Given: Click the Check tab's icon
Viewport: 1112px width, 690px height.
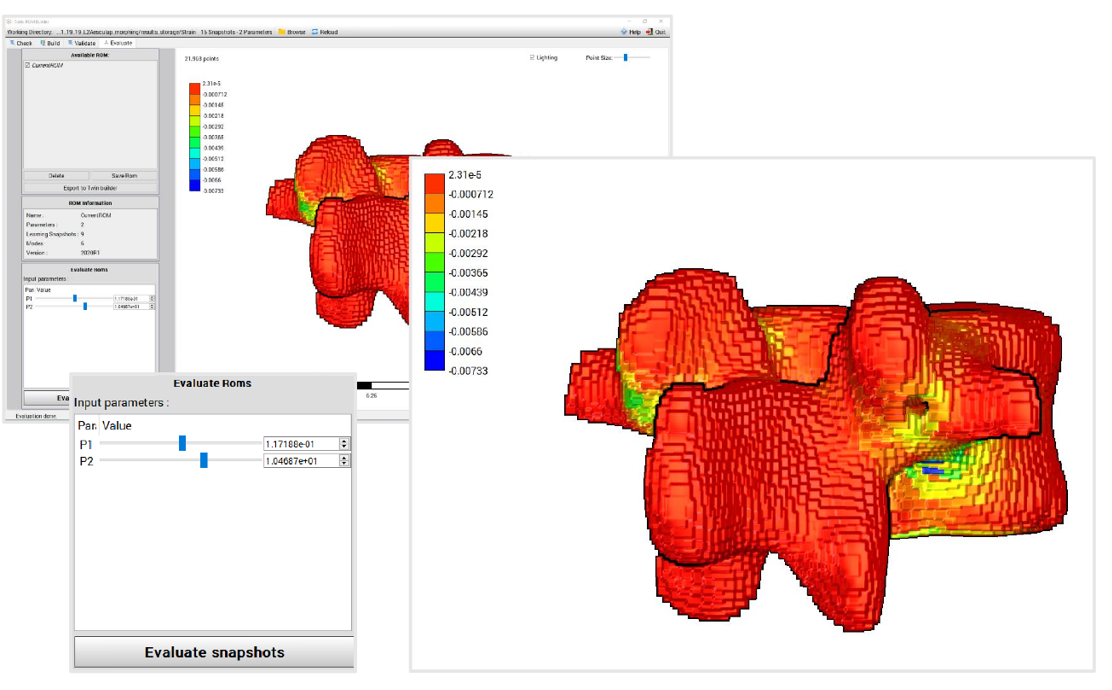Looking at the screenshot, I should point(13,43).
